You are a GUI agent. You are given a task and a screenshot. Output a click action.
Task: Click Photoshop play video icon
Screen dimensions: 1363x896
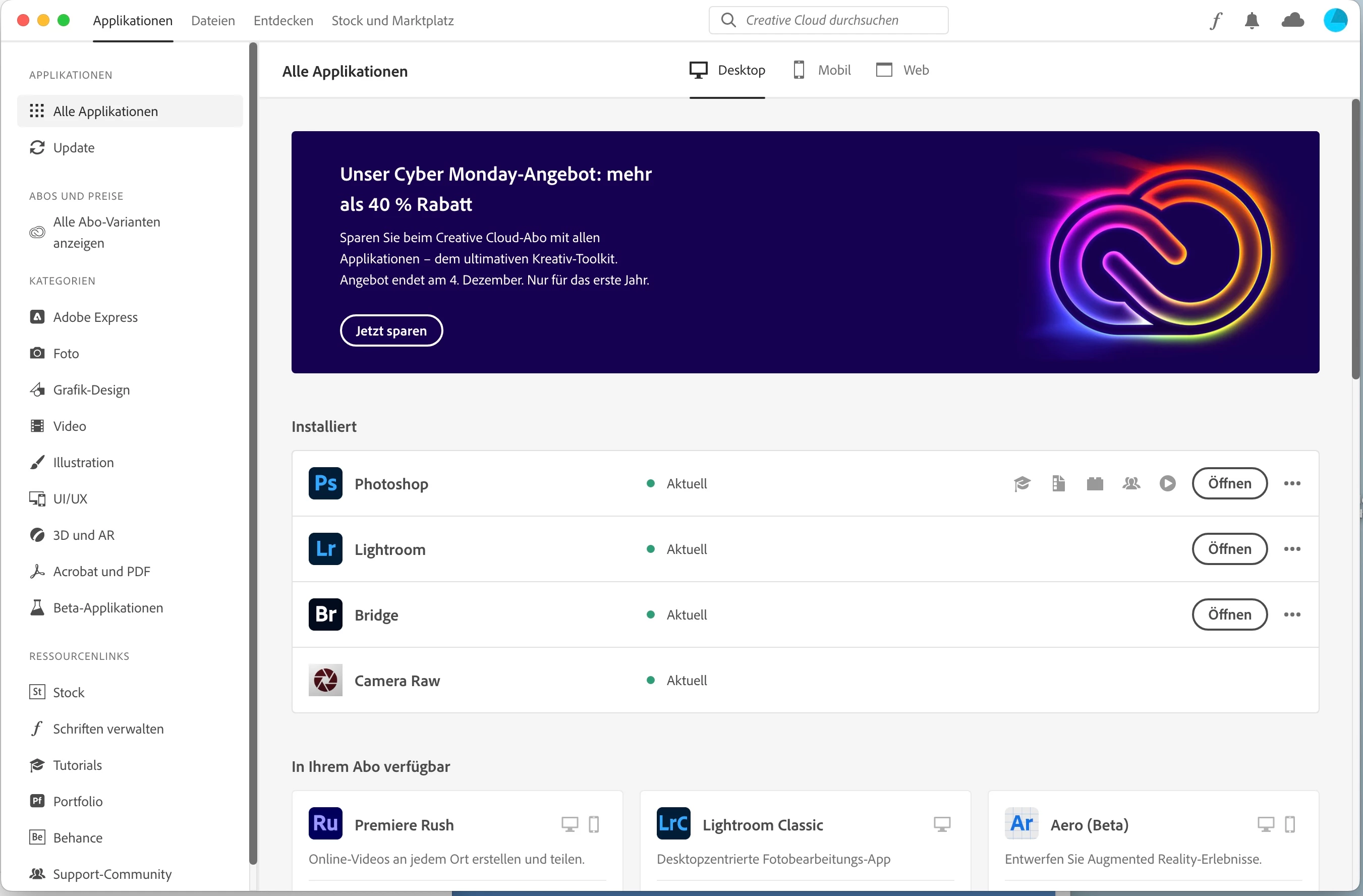tap(1168, 483)
